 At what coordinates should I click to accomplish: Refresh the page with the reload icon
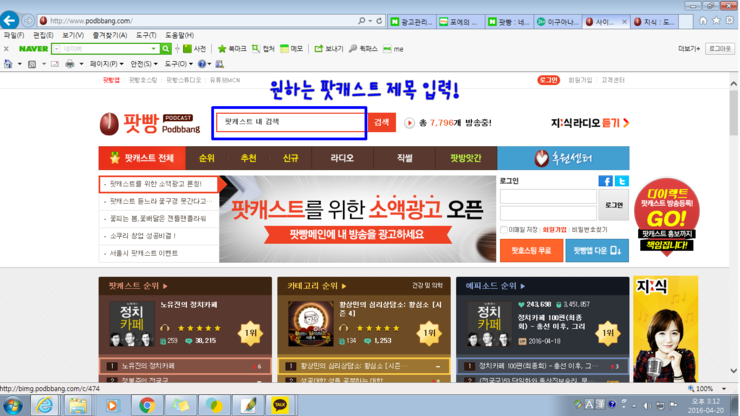click(379, 21)
